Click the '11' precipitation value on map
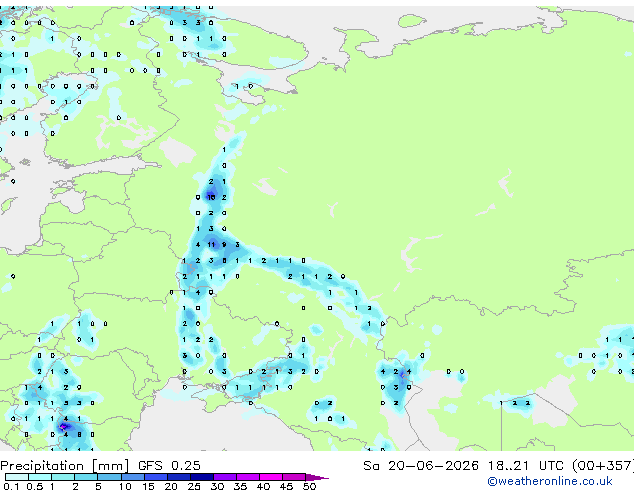Viewport: 634px width, 490px height. [x=211, y=245]
